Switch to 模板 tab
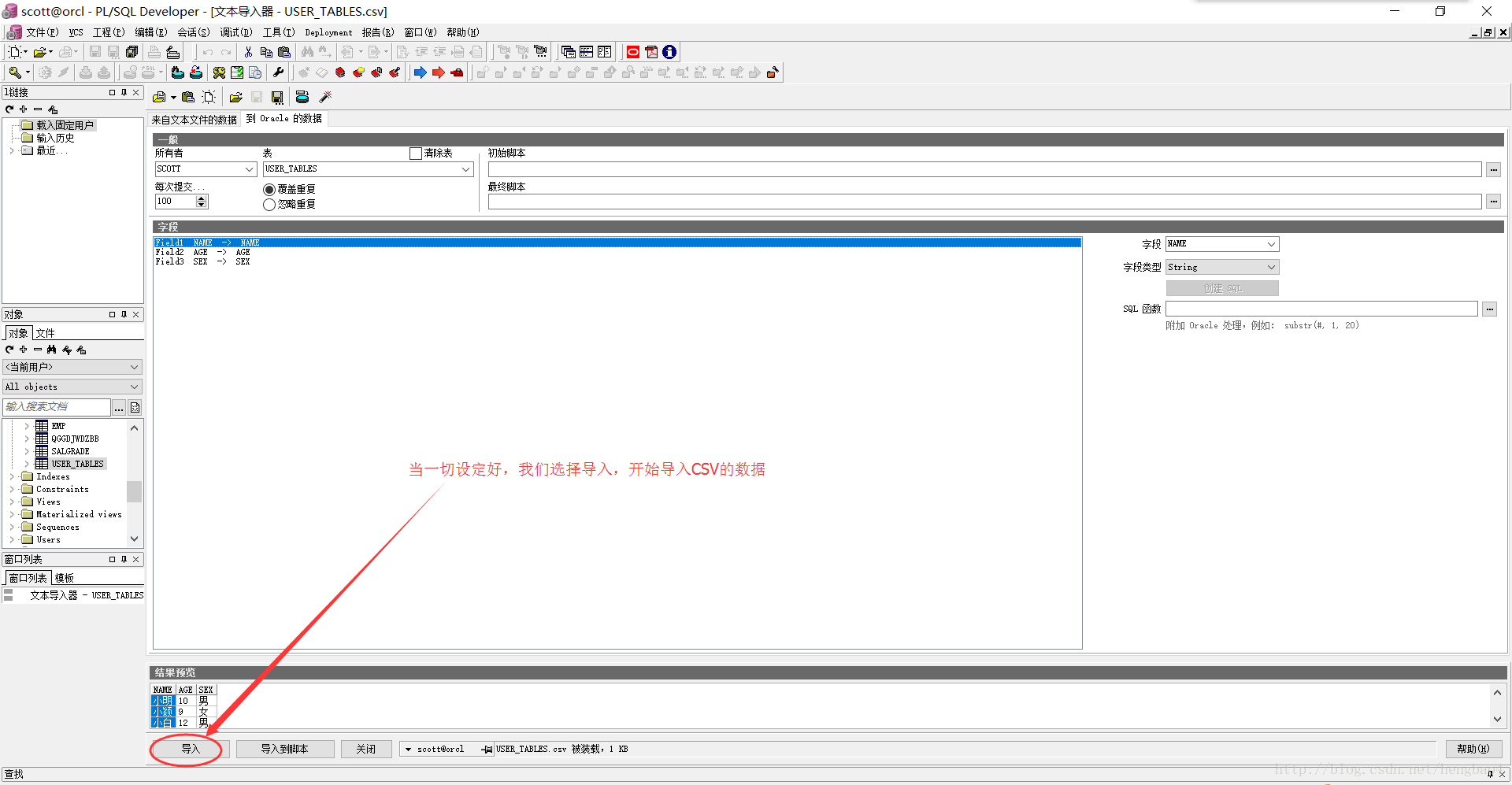 (x=64, y=578)
